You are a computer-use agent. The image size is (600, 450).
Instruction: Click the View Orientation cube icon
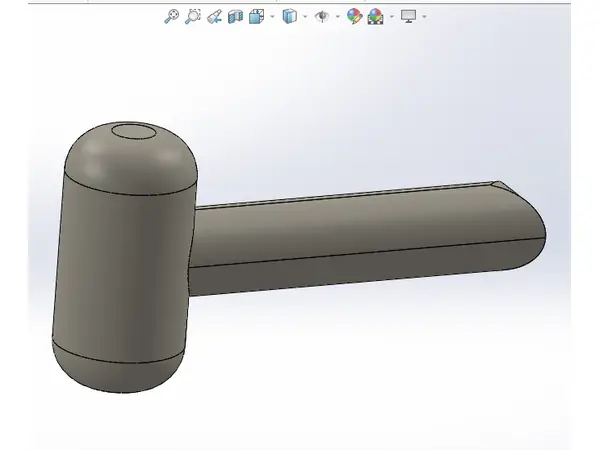click(256, 16)
